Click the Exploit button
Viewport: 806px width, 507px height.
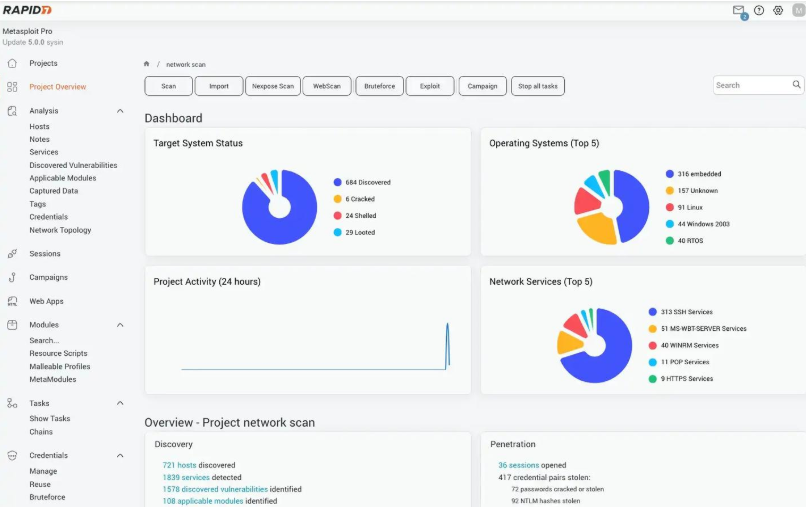click(x=430, y=86)
